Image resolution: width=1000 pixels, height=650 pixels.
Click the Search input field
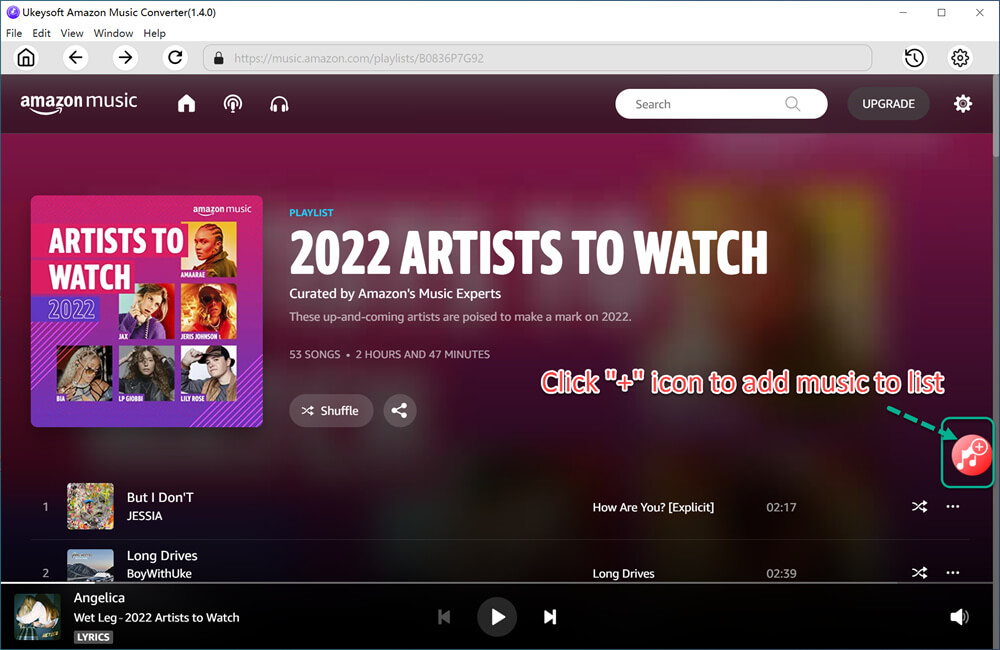point(721,104)
